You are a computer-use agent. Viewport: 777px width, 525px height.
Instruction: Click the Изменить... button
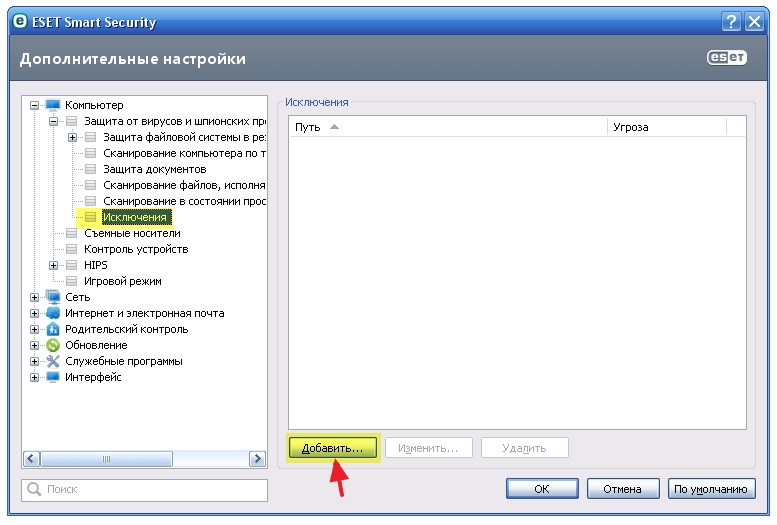429,448
